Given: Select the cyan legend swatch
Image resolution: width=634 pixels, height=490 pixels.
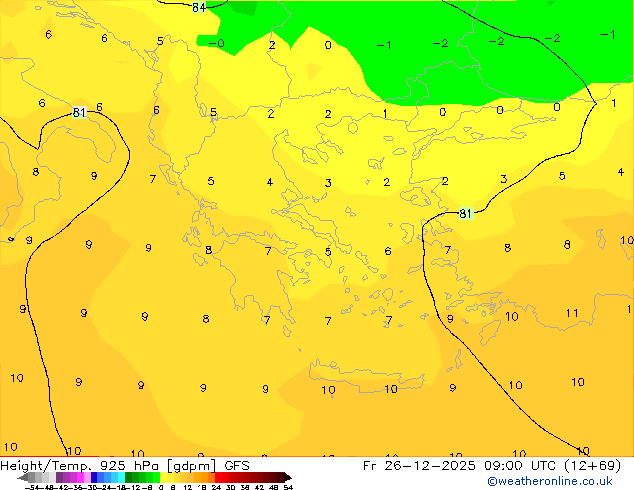Looking at the screenshot, I should click(121, 478).
